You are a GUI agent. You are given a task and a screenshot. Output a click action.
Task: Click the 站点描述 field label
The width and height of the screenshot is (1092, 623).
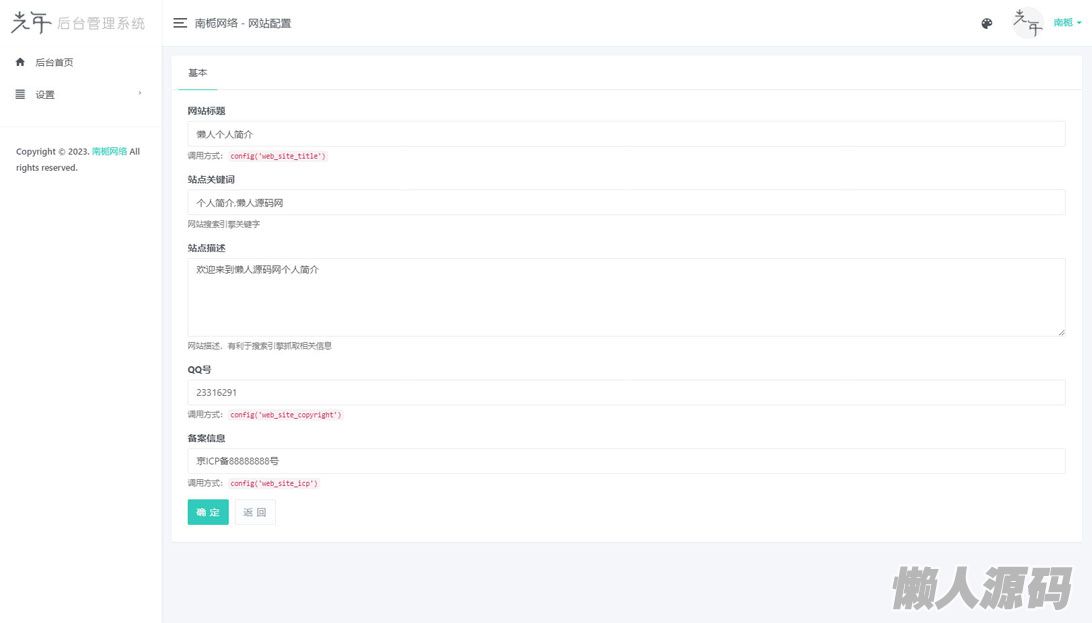[206, 248]
